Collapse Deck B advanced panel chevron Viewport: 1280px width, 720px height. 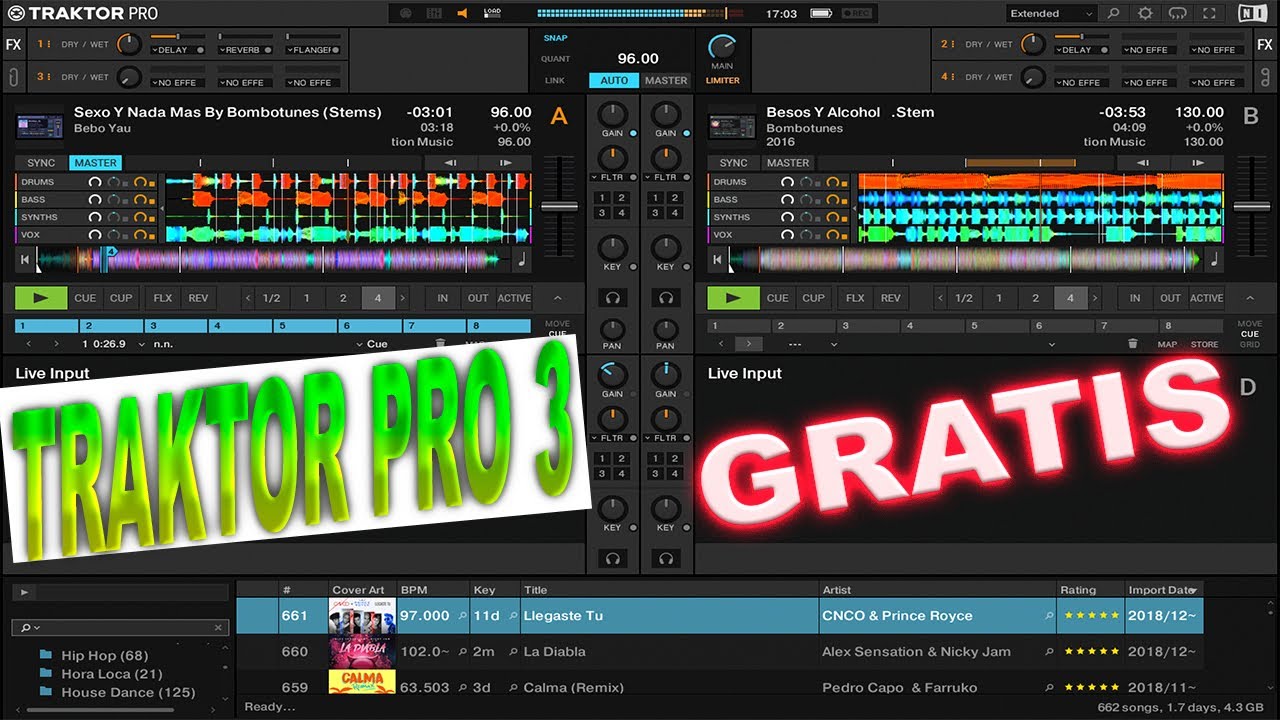[x=1250, y=298]
